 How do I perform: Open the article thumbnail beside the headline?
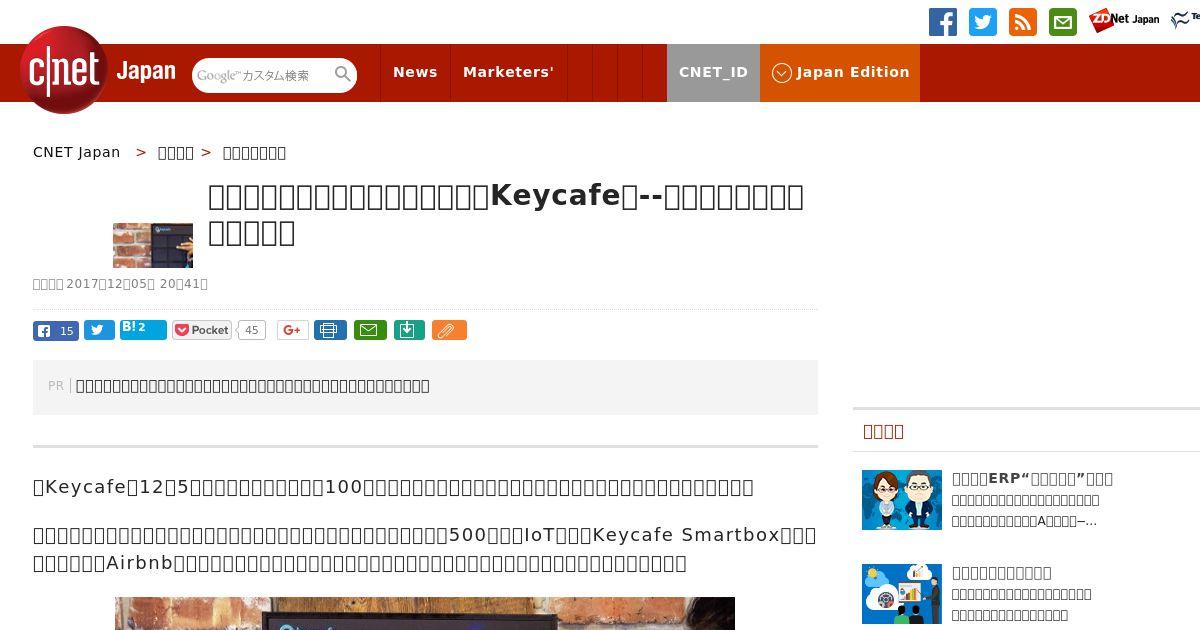coord(153,245)
